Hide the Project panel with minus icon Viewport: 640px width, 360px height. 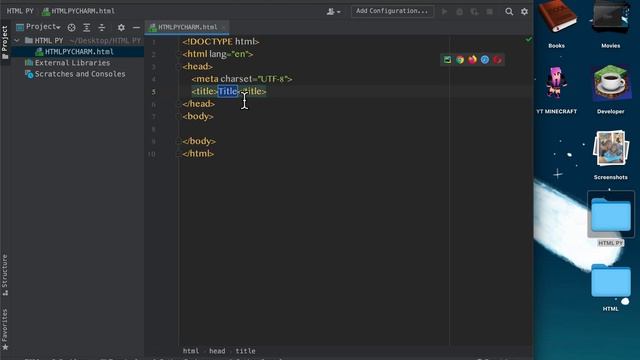(136, 27)
